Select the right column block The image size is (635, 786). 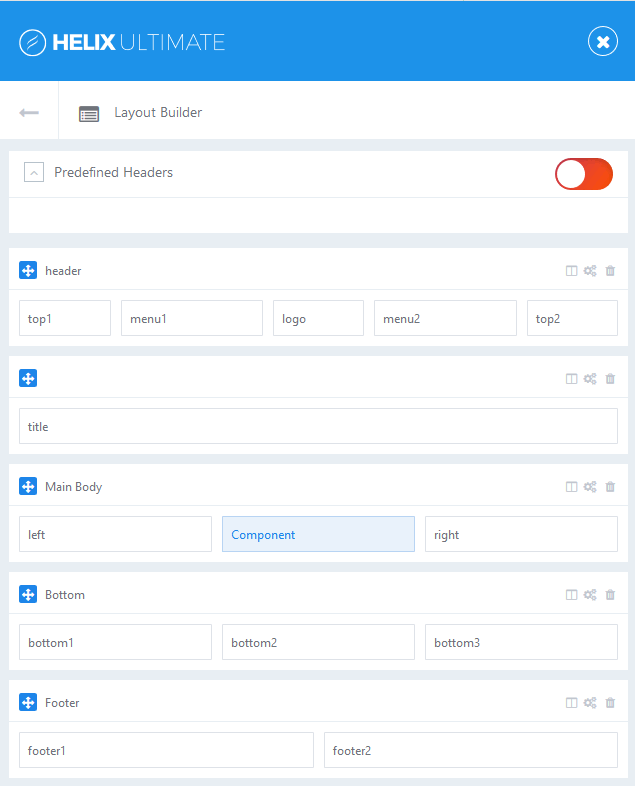pyautogui.click(x=521, y=534)
